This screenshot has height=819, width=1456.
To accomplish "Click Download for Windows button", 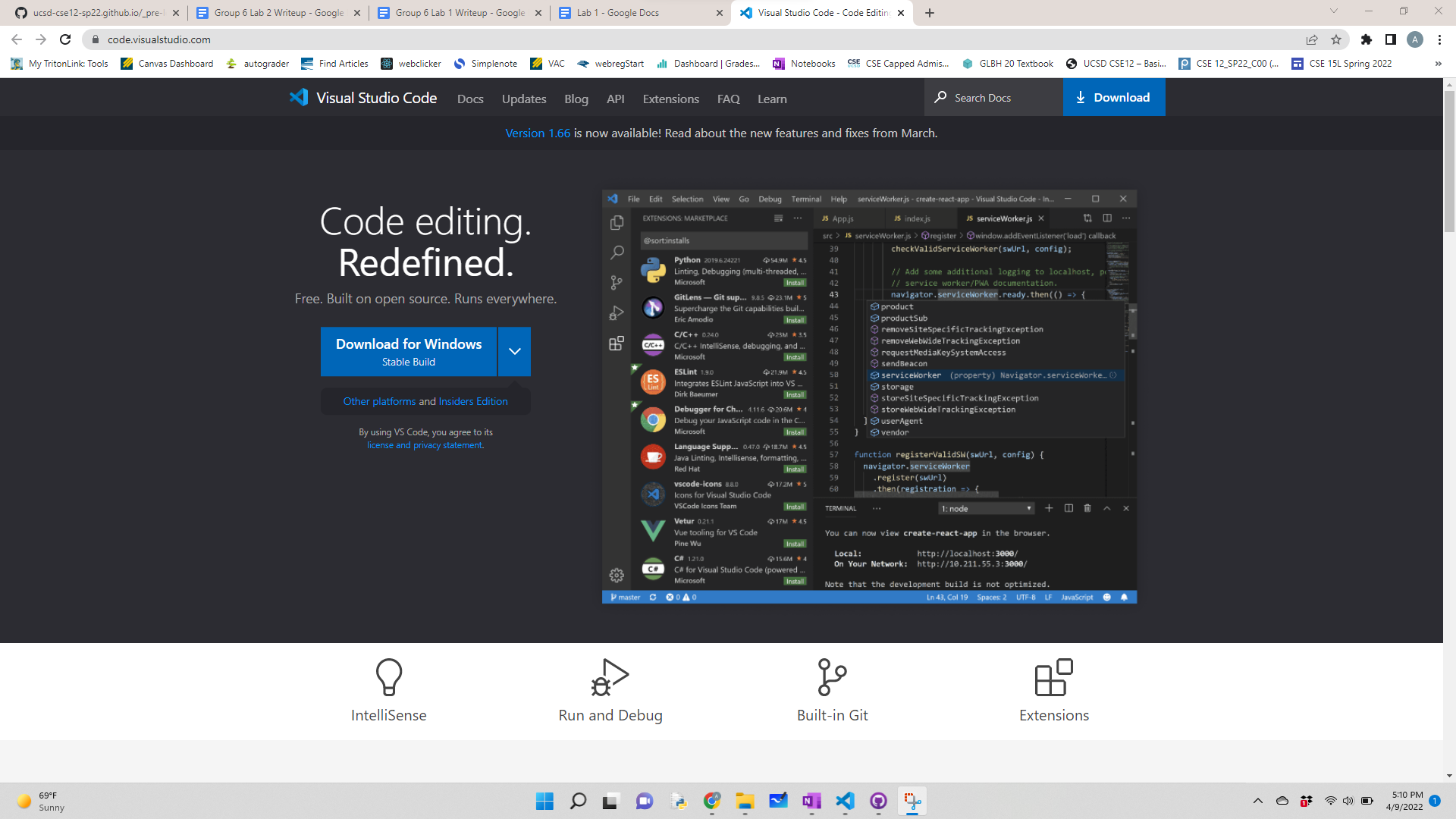I will coord(409,351).
